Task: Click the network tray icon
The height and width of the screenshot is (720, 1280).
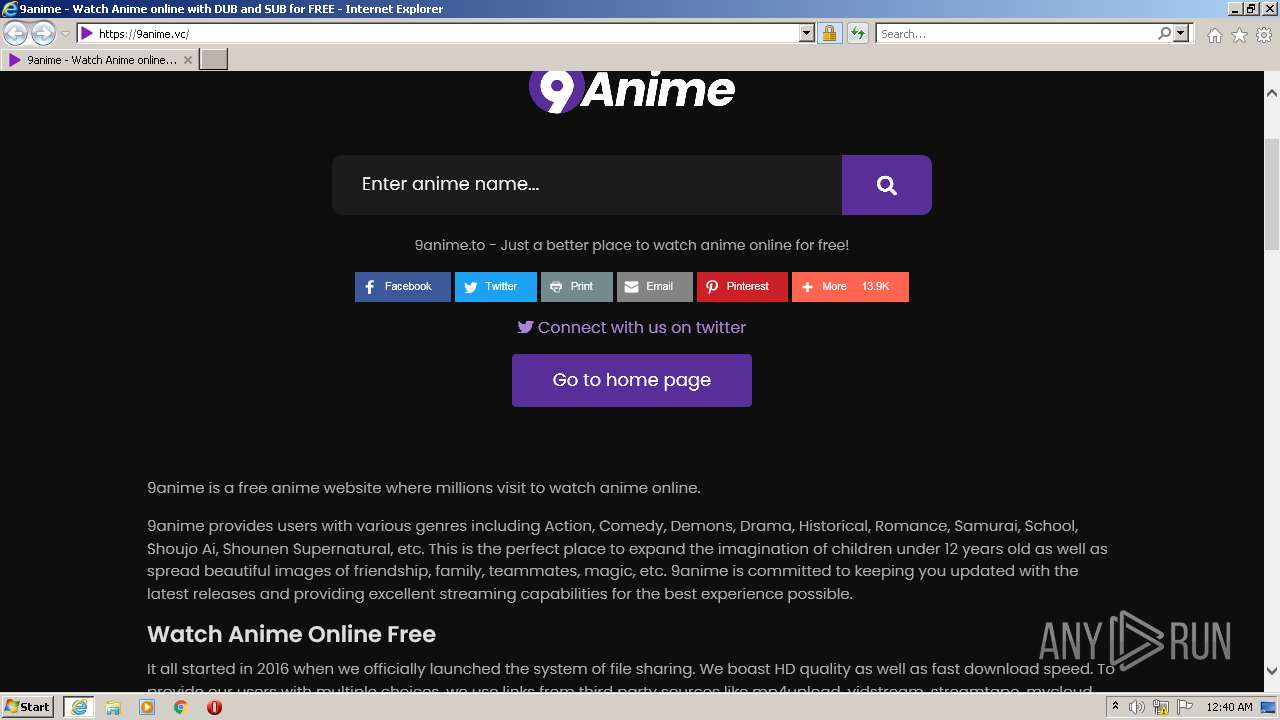Action: [x=1161, y=707]
